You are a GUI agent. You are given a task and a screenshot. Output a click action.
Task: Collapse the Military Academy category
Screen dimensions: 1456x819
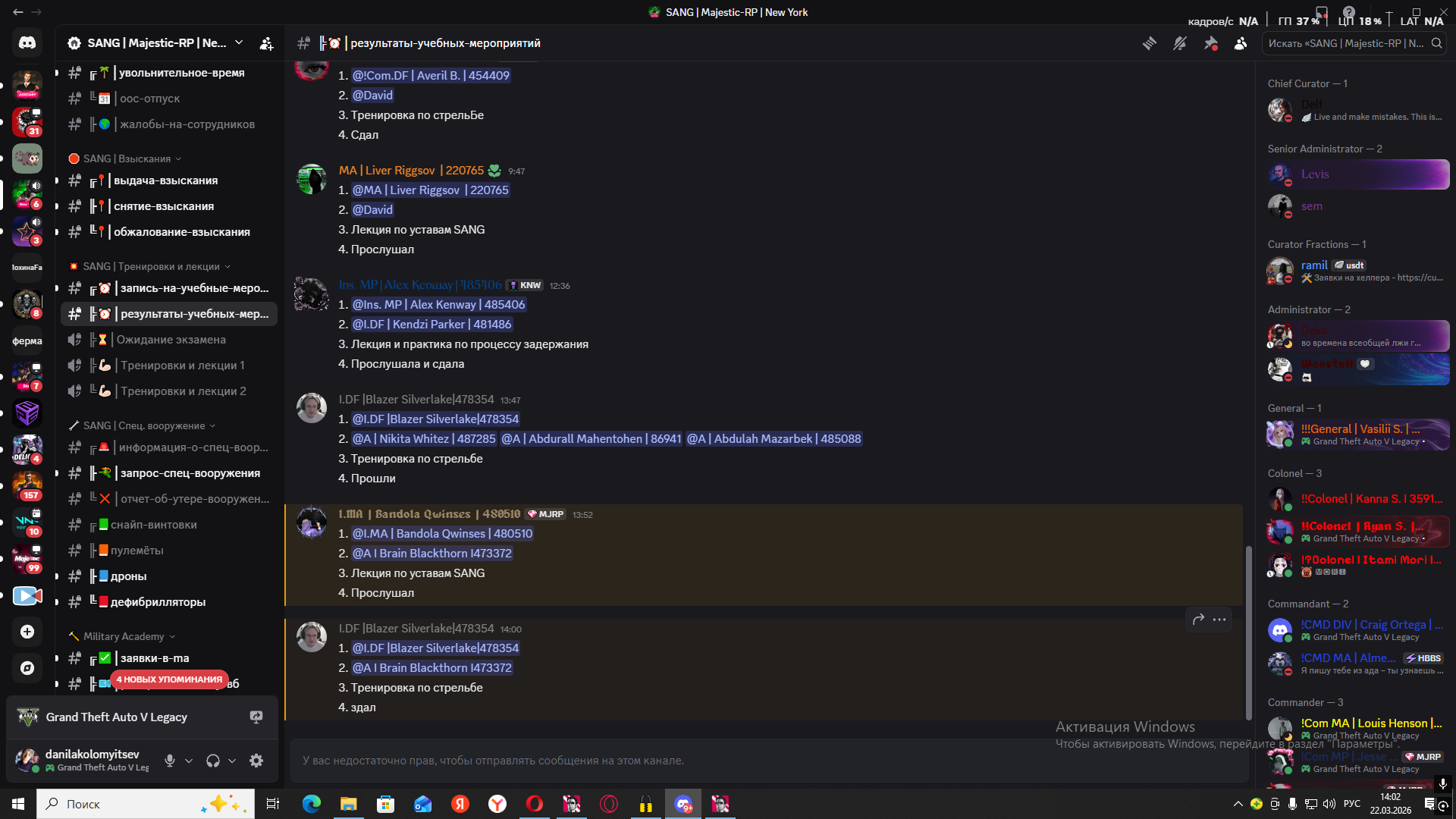[124, 636]
